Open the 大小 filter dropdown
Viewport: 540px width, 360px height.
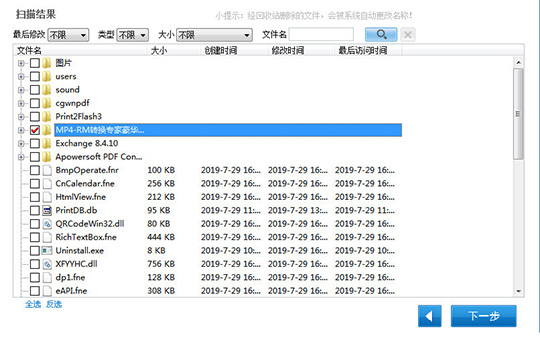click(214, 35)
